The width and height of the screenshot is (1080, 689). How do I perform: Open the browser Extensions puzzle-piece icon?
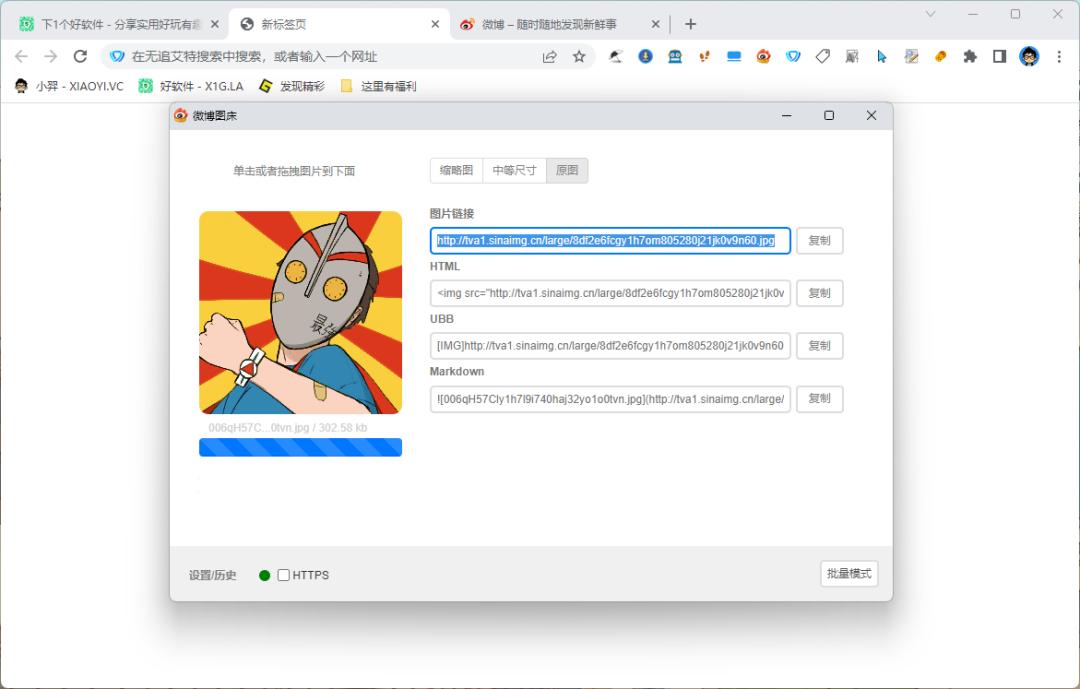point(968,56)
